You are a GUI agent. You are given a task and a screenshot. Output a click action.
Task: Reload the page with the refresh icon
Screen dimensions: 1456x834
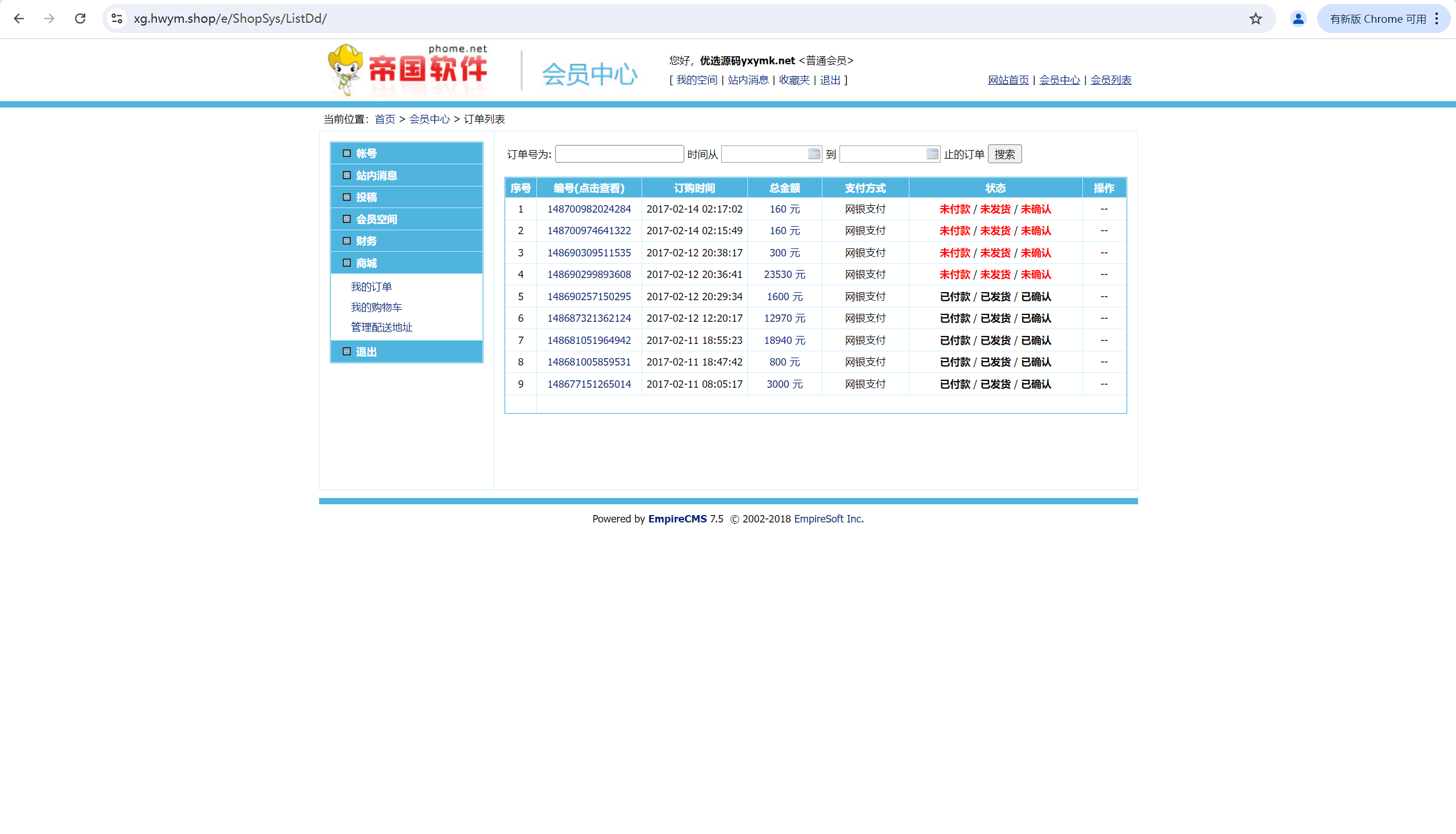(x=80, y=18)
